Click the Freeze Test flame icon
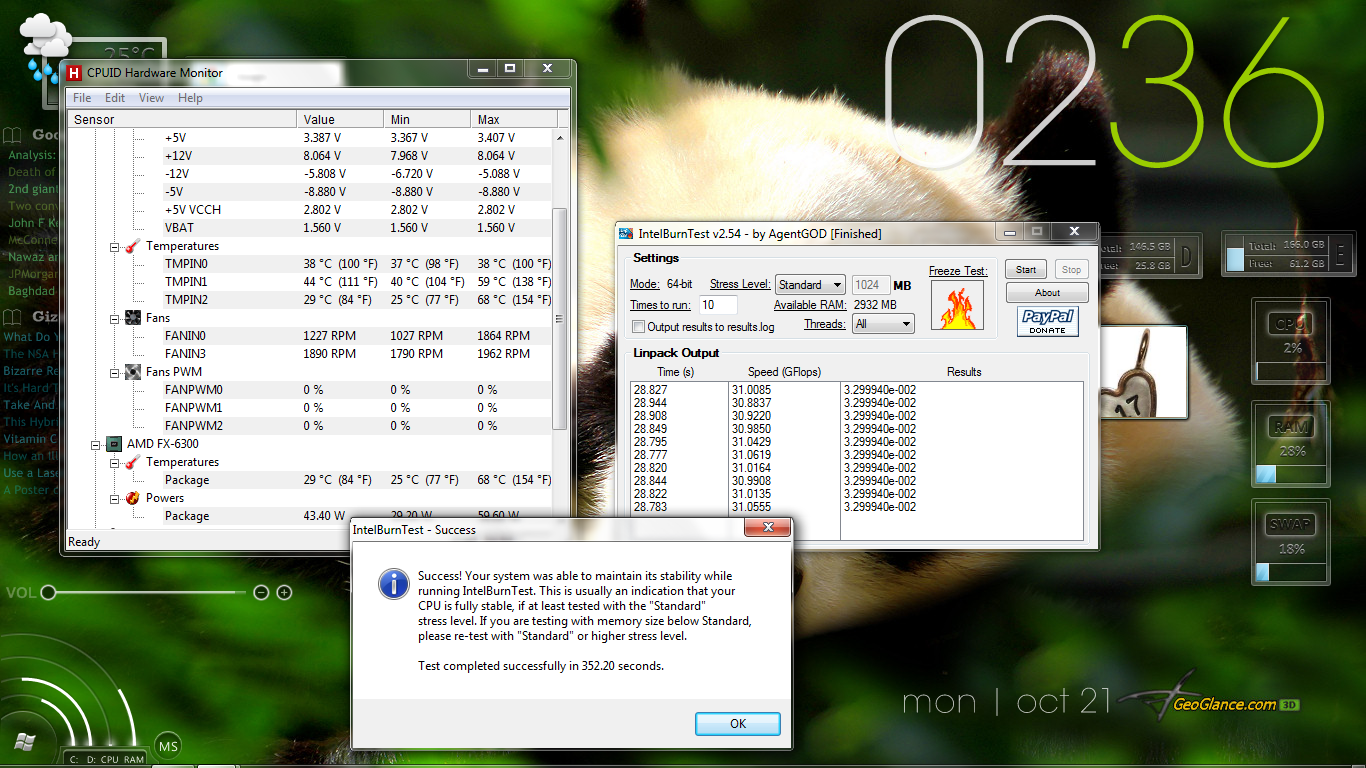 click(957, 306)
